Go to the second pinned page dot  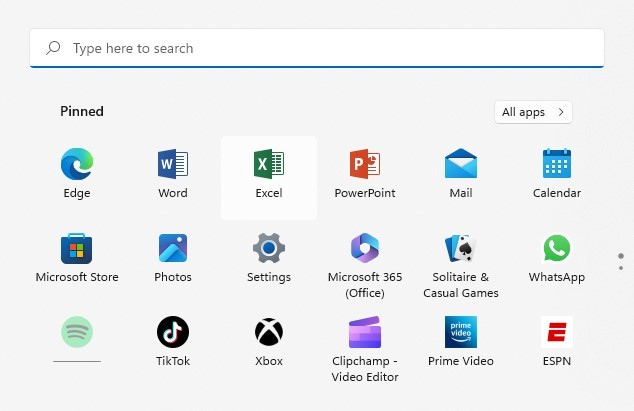pyautogui.click(x=621, y=268)
